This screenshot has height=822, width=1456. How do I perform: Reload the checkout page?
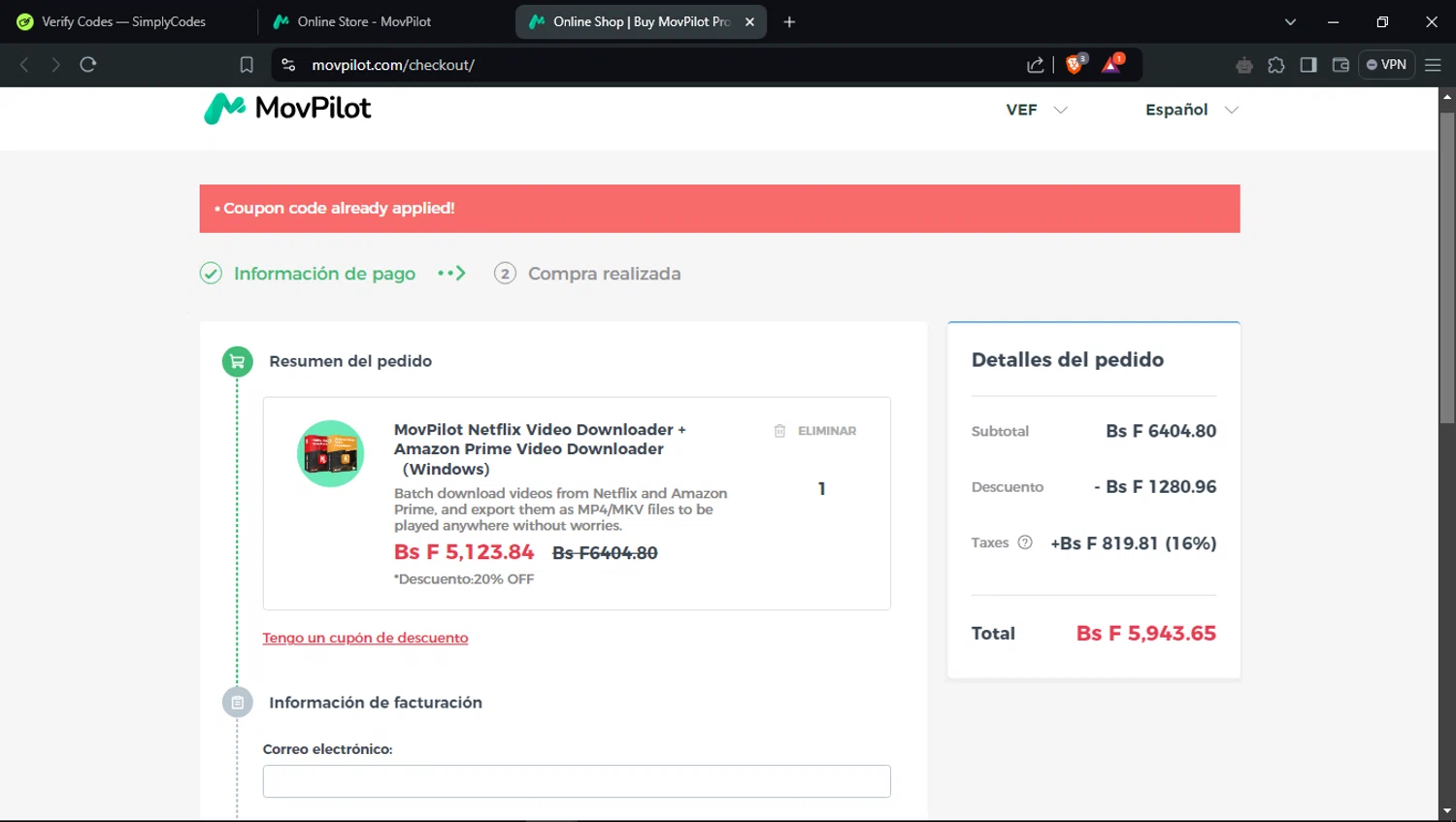coord(88,65)
